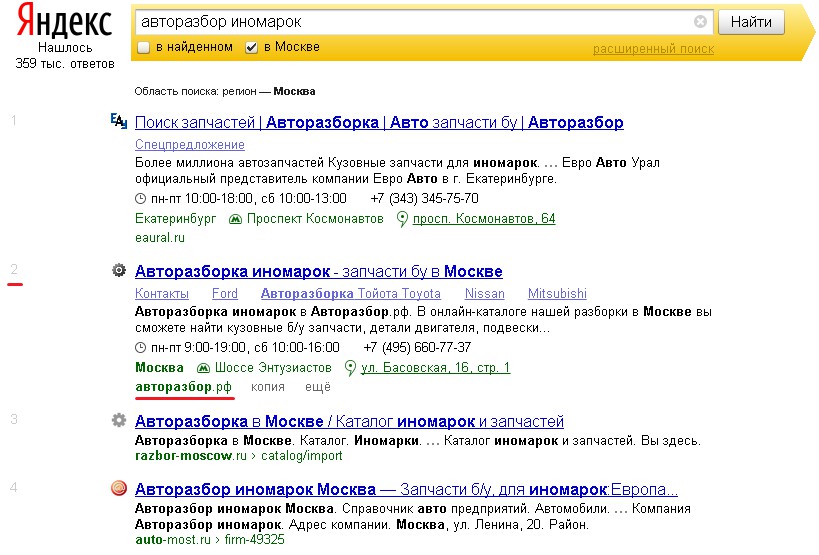Image resolution: width=819 pixels, height=555 pixels.
Task: Click the Спецпредложение link
Action: coord(190,145)
